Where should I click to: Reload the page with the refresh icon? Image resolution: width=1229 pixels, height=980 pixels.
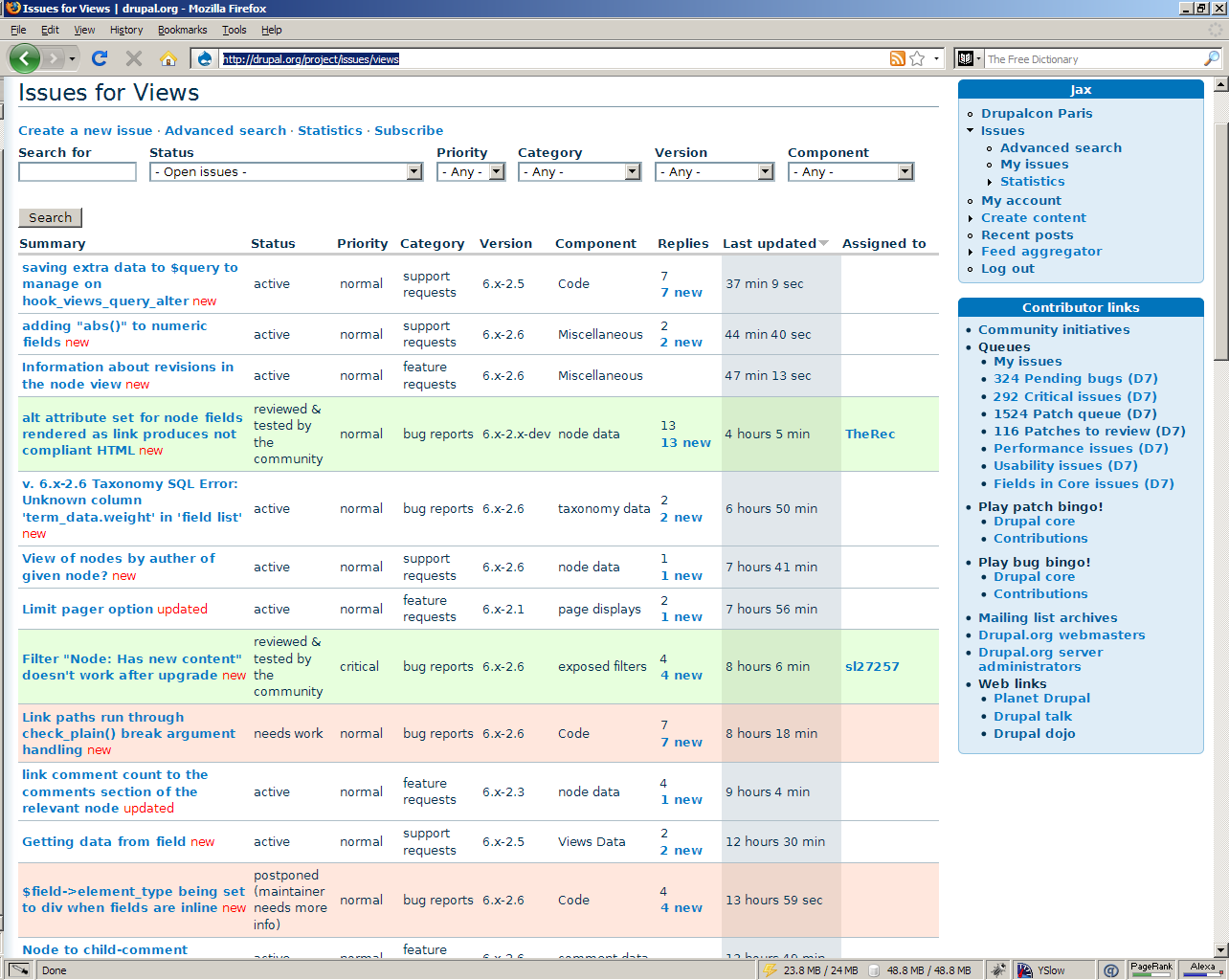(99, 58)
